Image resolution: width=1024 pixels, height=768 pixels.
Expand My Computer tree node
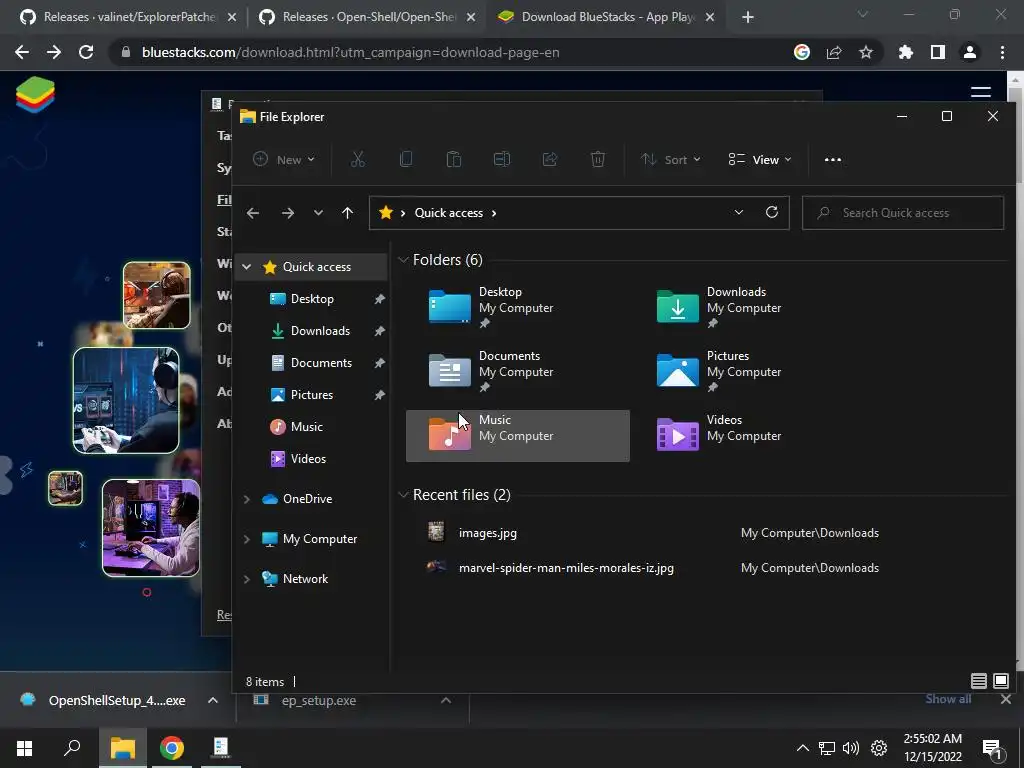[x=247, y=539]
